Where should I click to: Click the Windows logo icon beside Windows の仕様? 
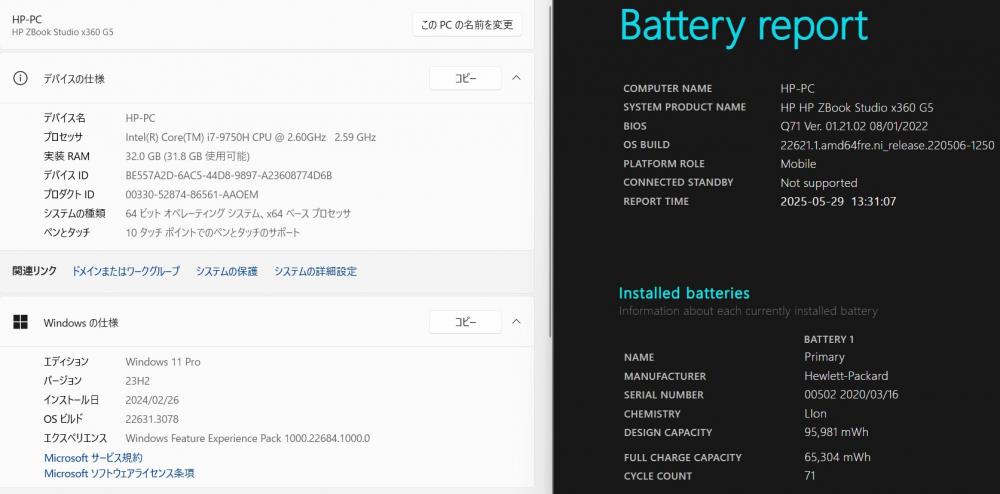20,322
